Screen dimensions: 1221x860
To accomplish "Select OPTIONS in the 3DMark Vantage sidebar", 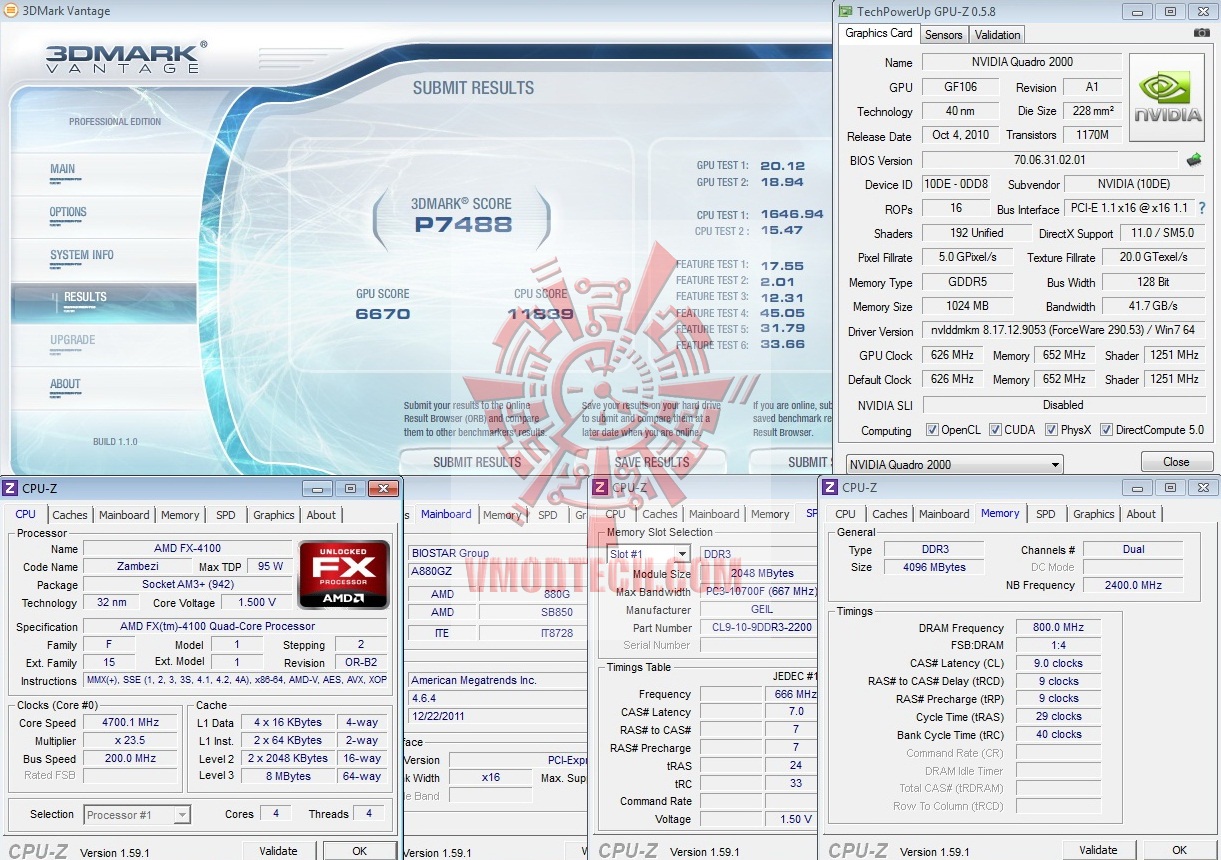I will tap(68, 212).
